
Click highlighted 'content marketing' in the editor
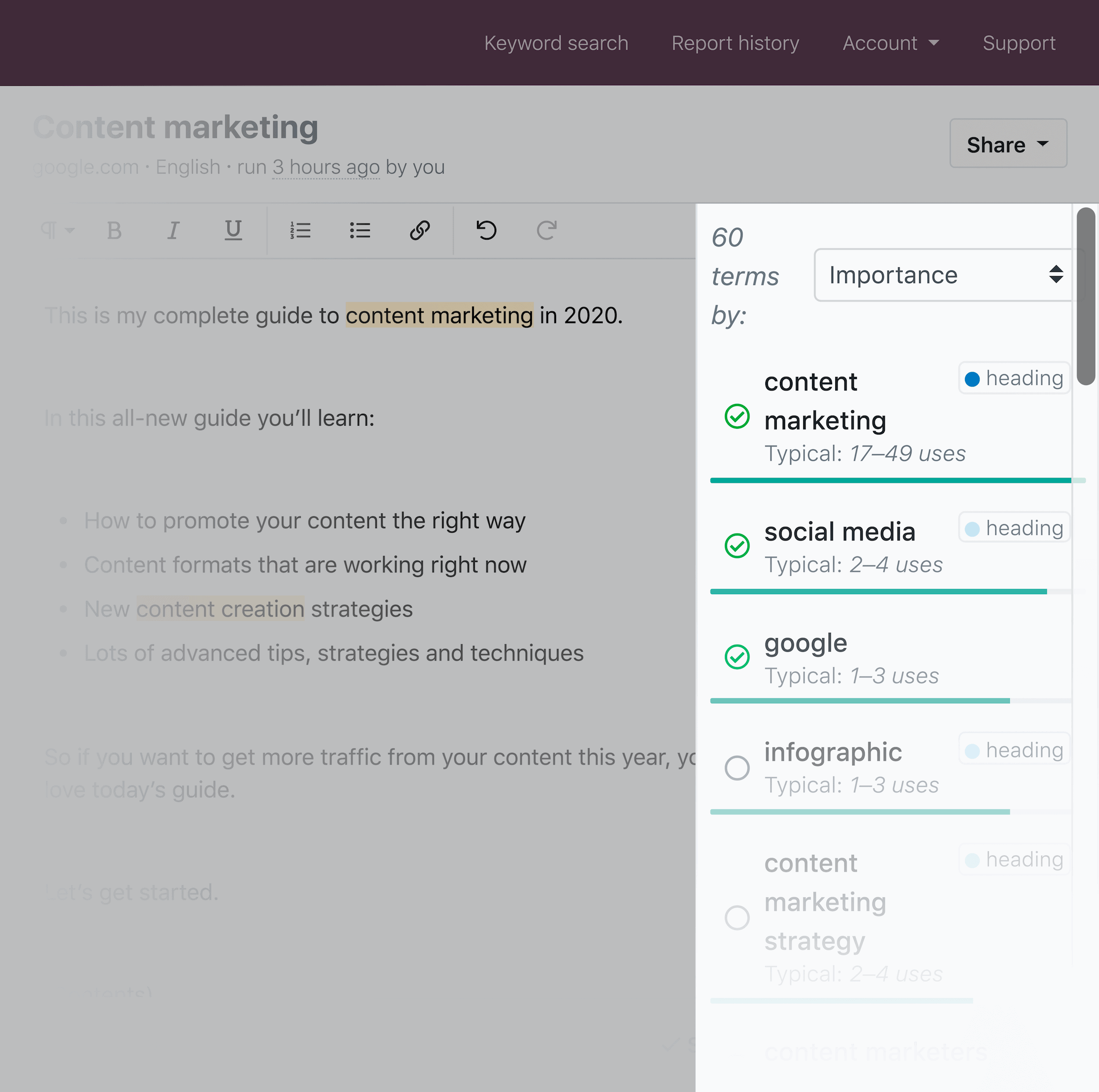(439, 315)
